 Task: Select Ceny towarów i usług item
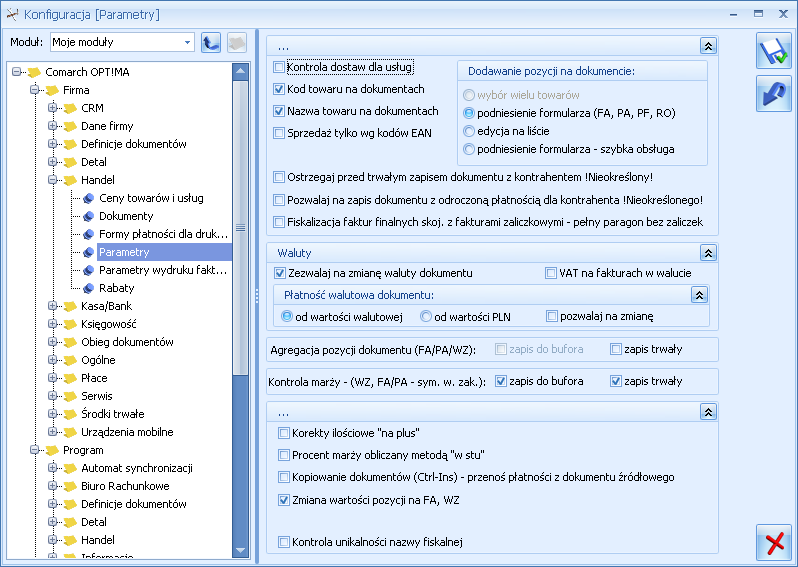[x=151, y=199]
